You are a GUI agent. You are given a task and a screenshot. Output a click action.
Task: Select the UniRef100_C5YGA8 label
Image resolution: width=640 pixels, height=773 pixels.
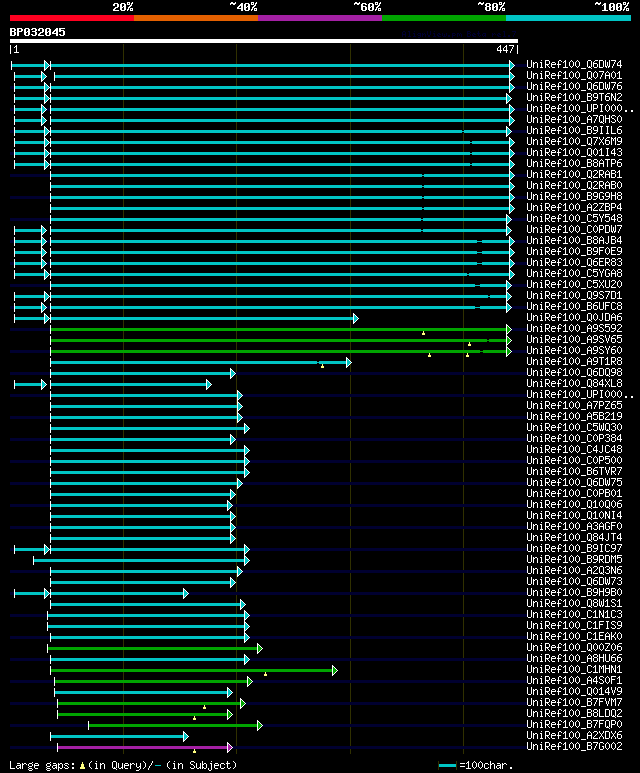(574, 273)
